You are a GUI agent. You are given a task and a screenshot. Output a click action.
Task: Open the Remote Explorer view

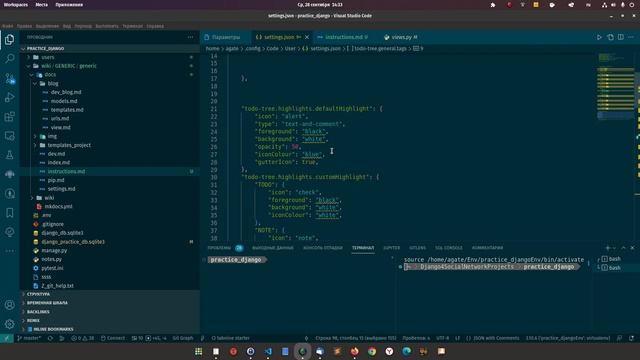(9, 136)
